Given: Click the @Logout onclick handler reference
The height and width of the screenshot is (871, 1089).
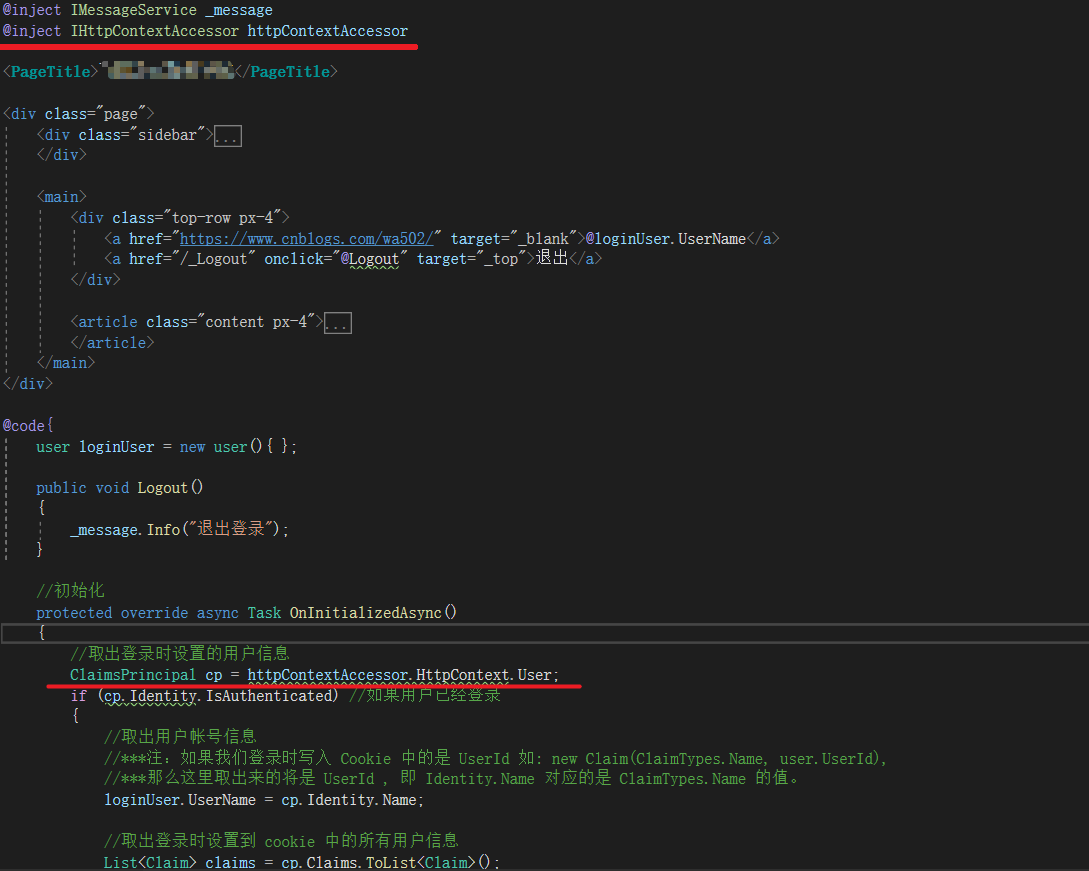Looking at the screenshot, I should click(x=369, y=259).
